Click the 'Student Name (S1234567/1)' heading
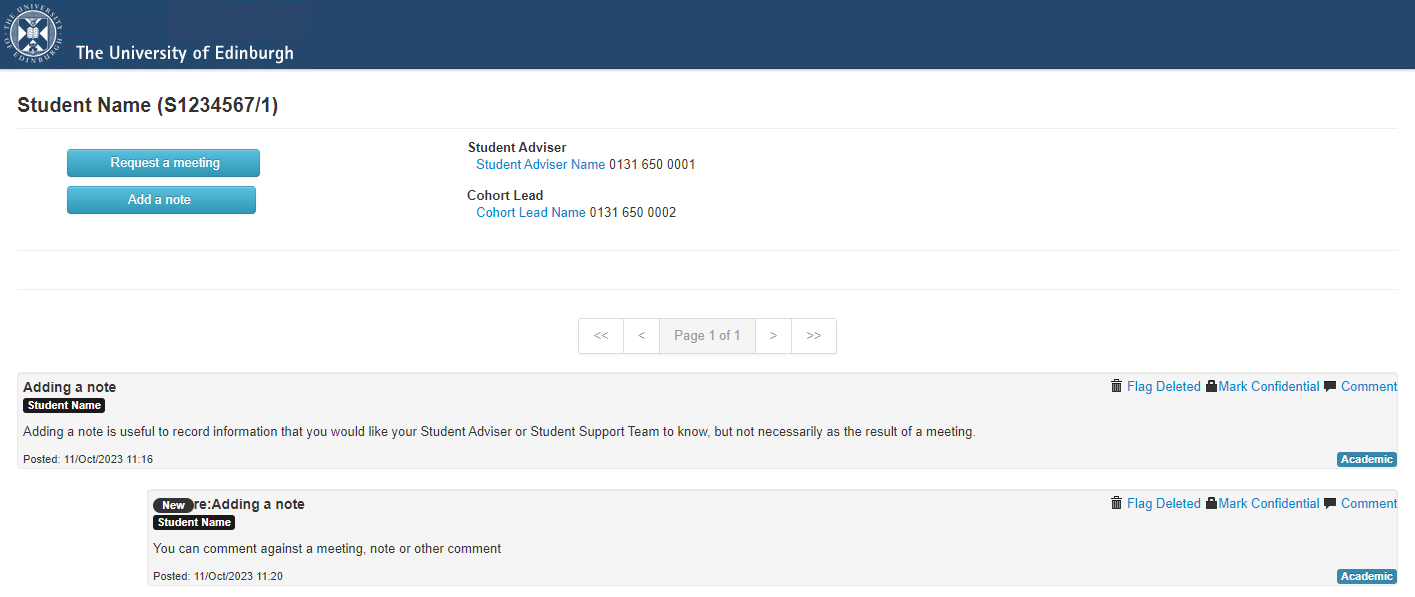 [148, 105]
